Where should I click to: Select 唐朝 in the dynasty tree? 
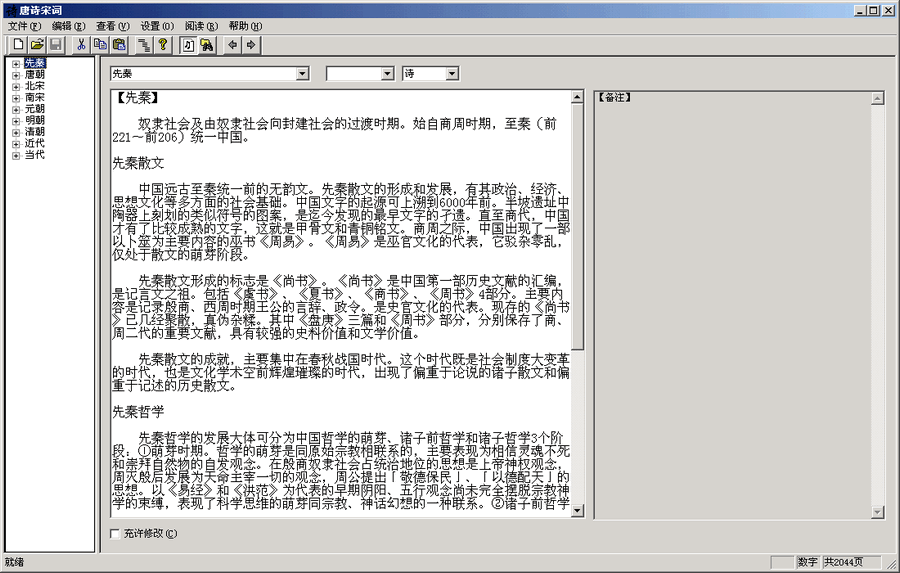pyautogui.click(x=34, y=75)
